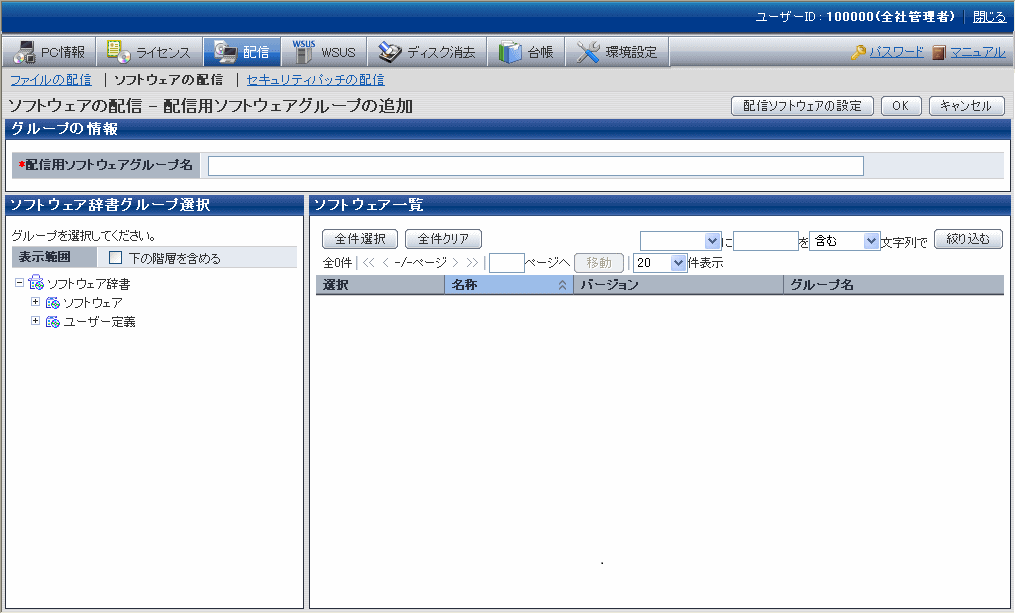Click 全件選択 button
This screenshot has width=1015, height=613.
point(360,239)
